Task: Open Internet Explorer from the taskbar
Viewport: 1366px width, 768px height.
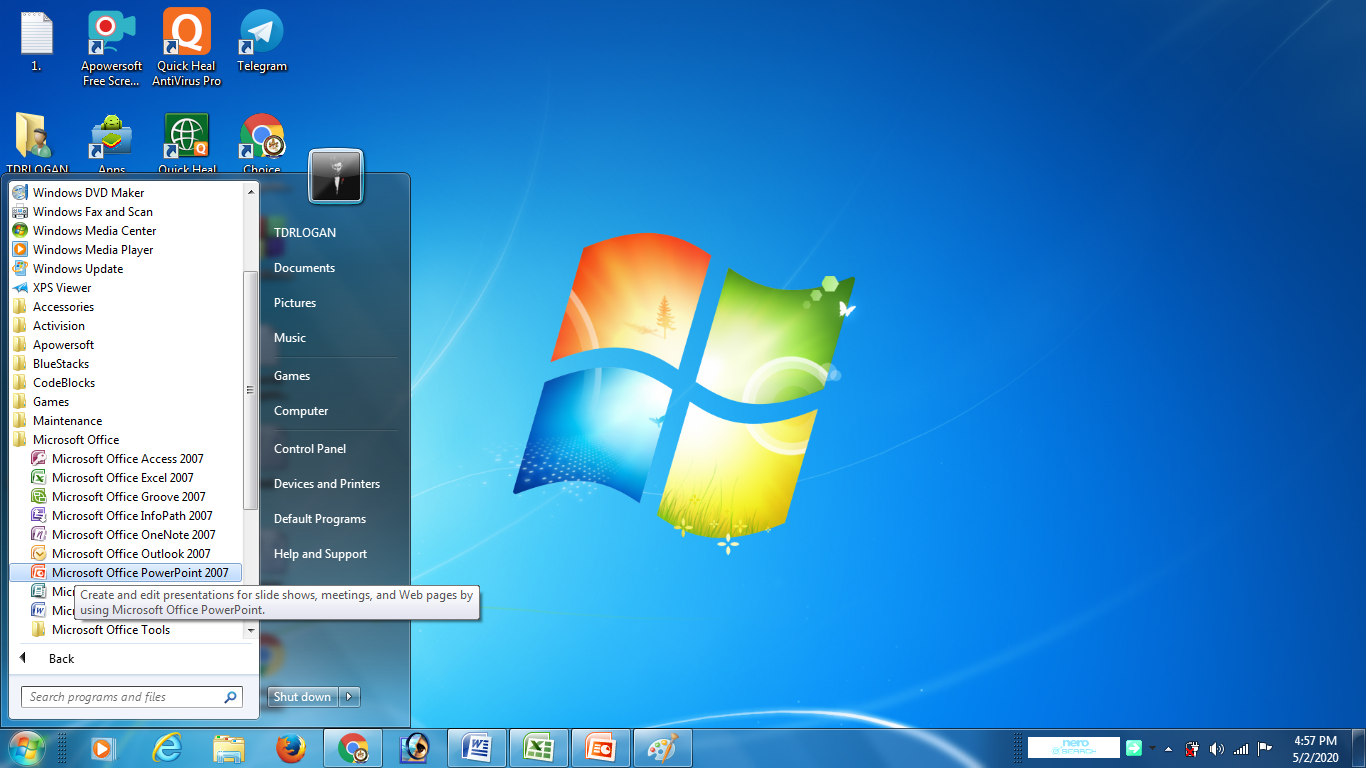Action: tap(166, 748)
